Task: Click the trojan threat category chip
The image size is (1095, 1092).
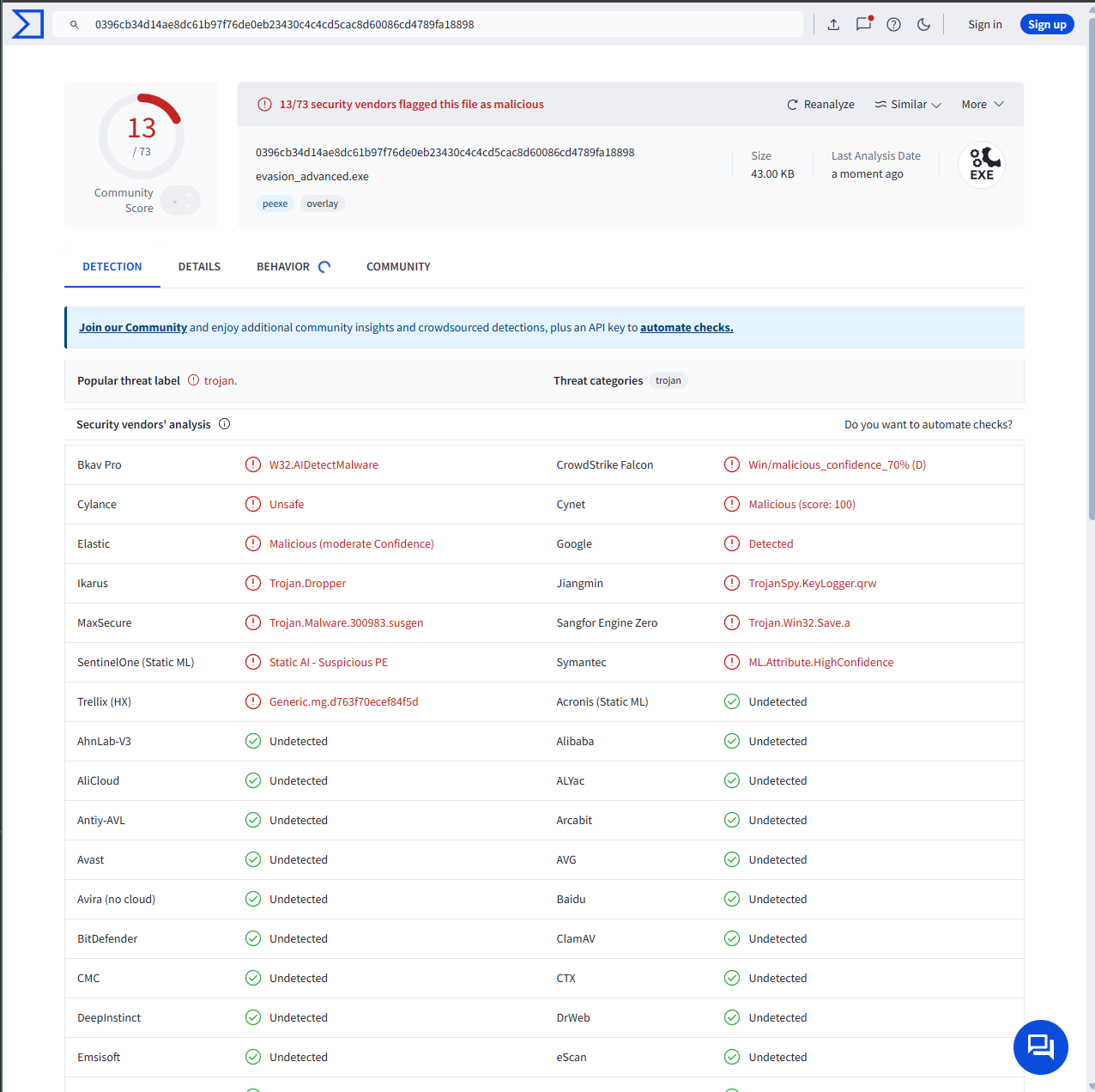Action: (x=668, y=380)
